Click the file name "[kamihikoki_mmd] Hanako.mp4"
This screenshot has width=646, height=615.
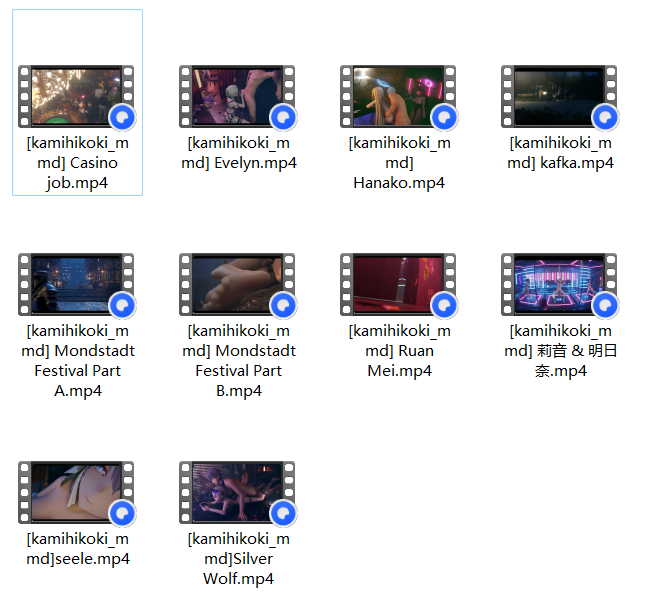point(399,163)
